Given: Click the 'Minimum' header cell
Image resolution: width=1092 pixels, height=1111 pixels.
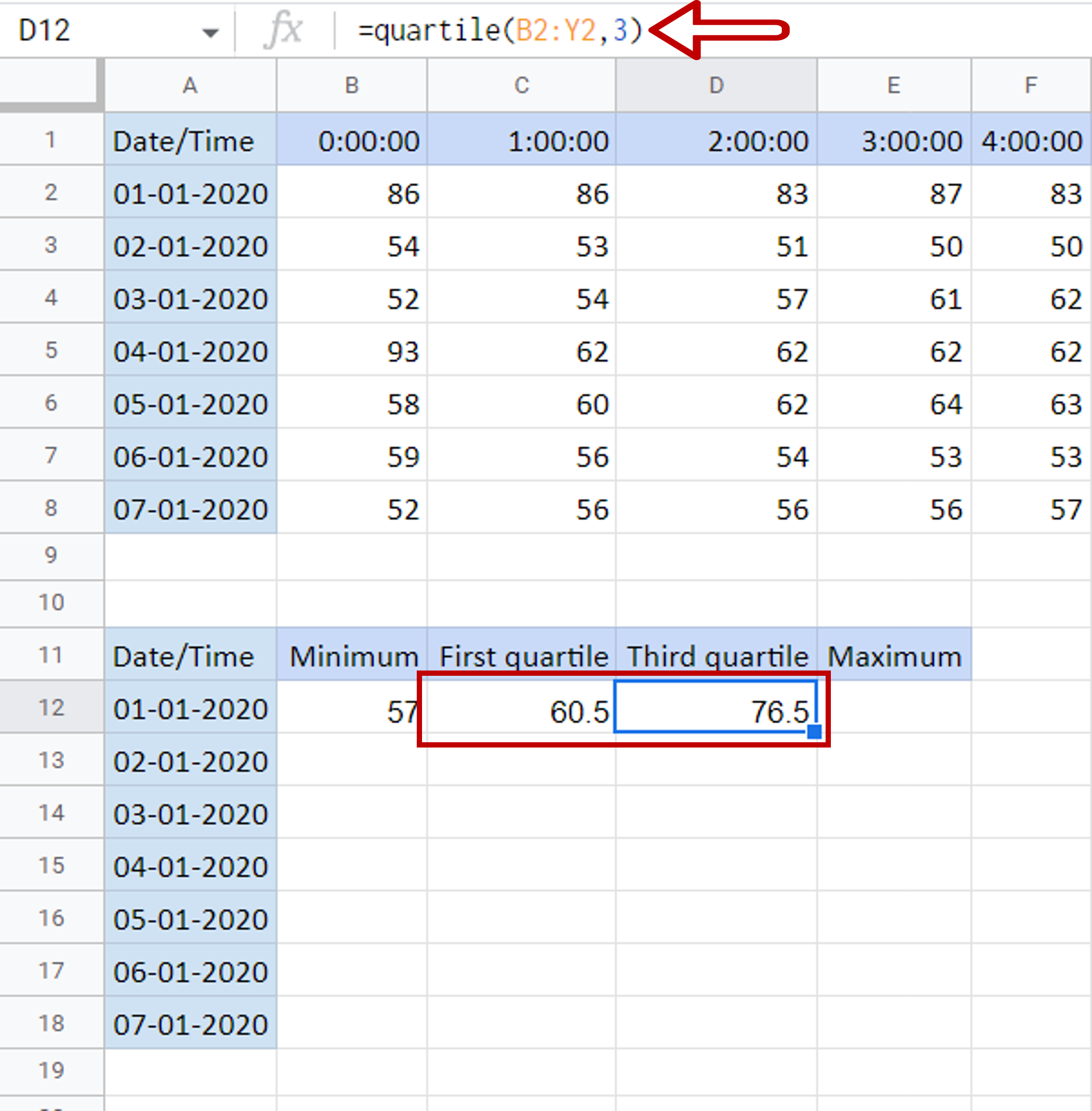Looking at the screenshot, I should coord(352,654).
